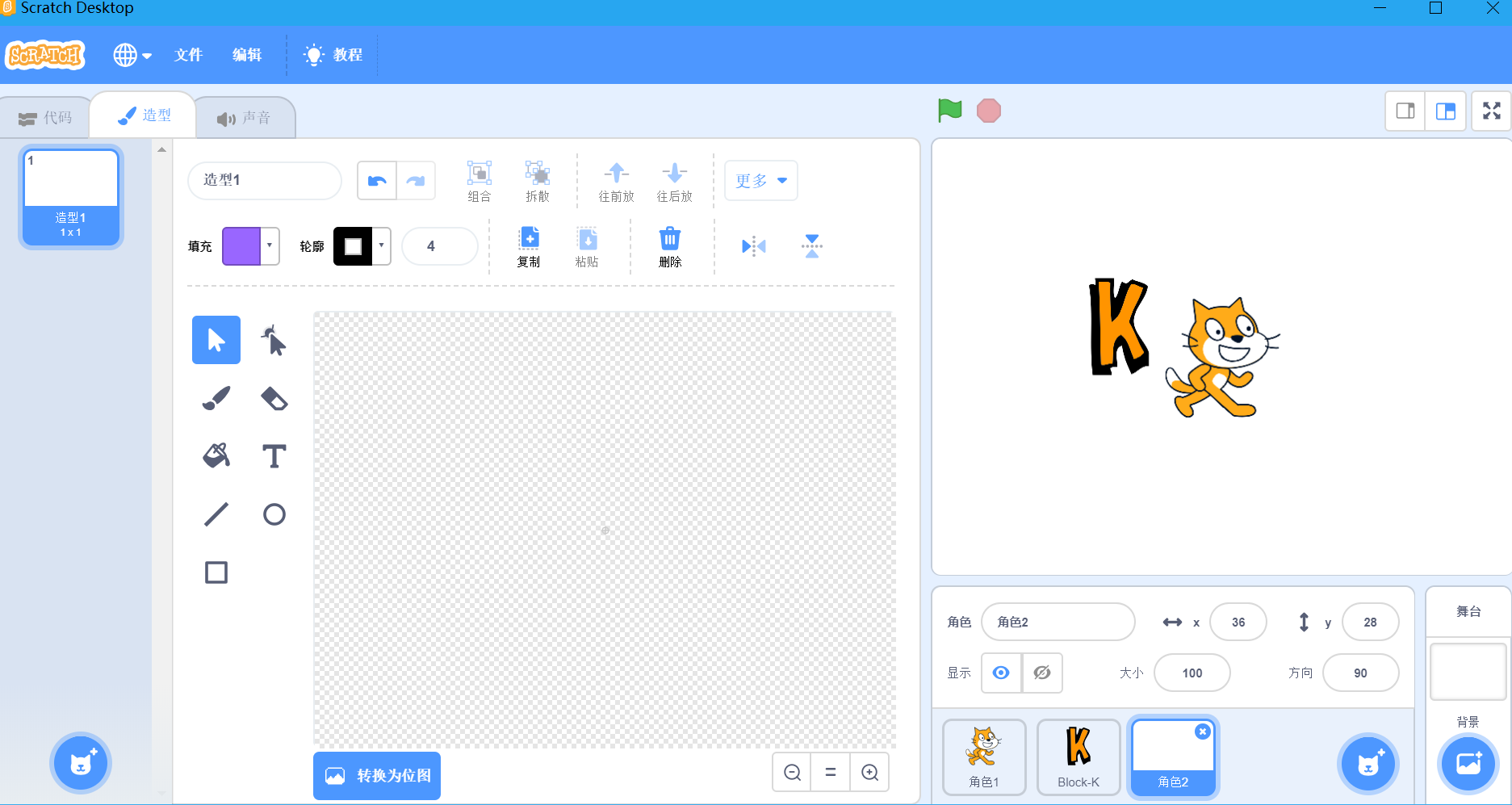Switch to the 代码 code tab
Viewport: 1512px width, 805px height.
point(46,118)
